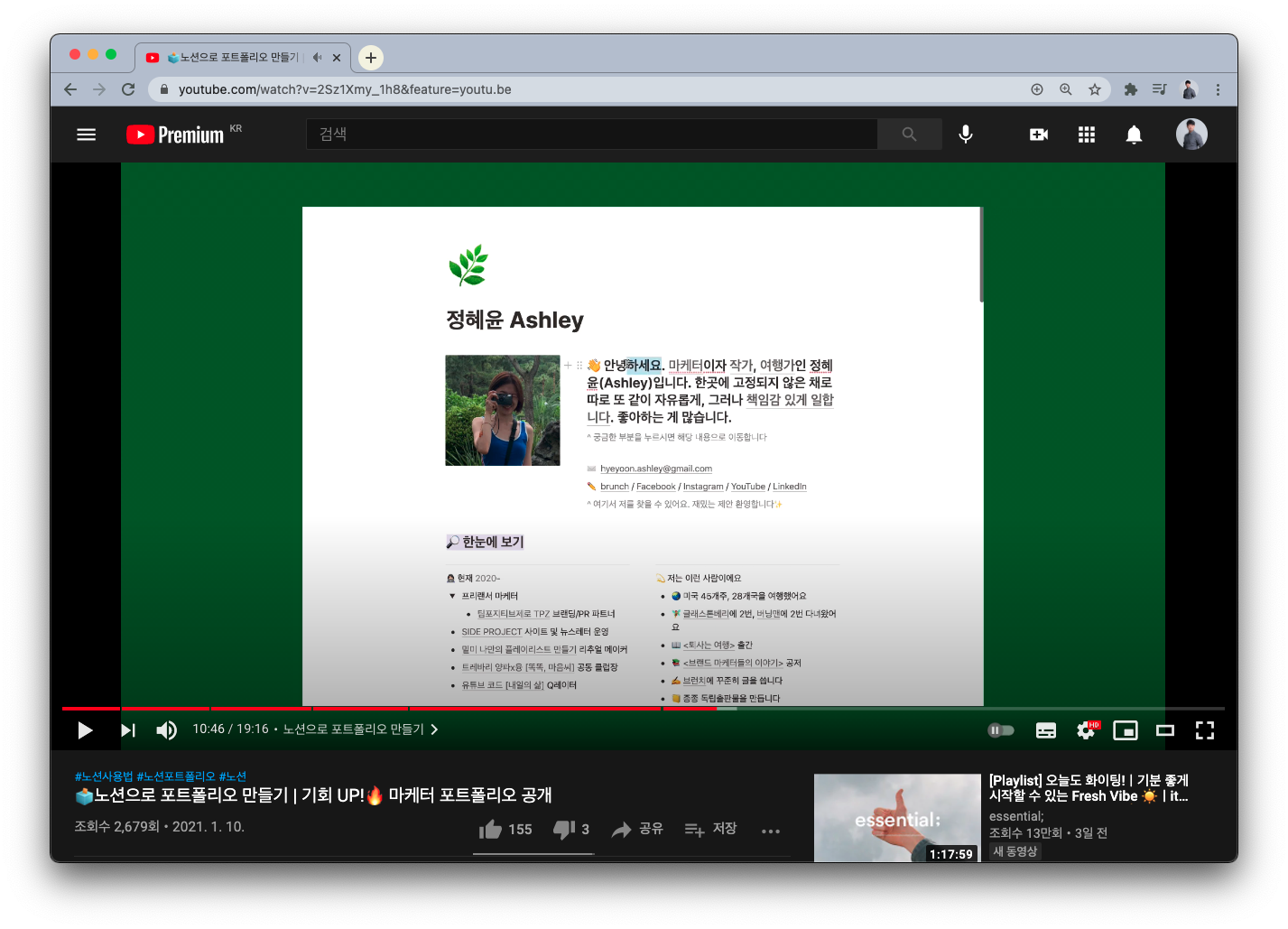Toggle subtitles/closed captions button
The image size is (1288, 929).
(x=1046, y=730)
